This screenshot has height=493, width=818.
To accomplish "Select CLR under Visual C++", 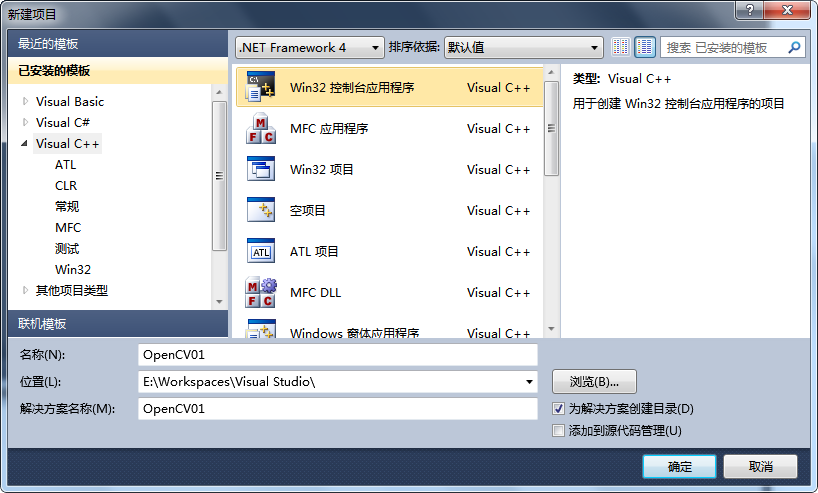I will click(x=66, y=185).
